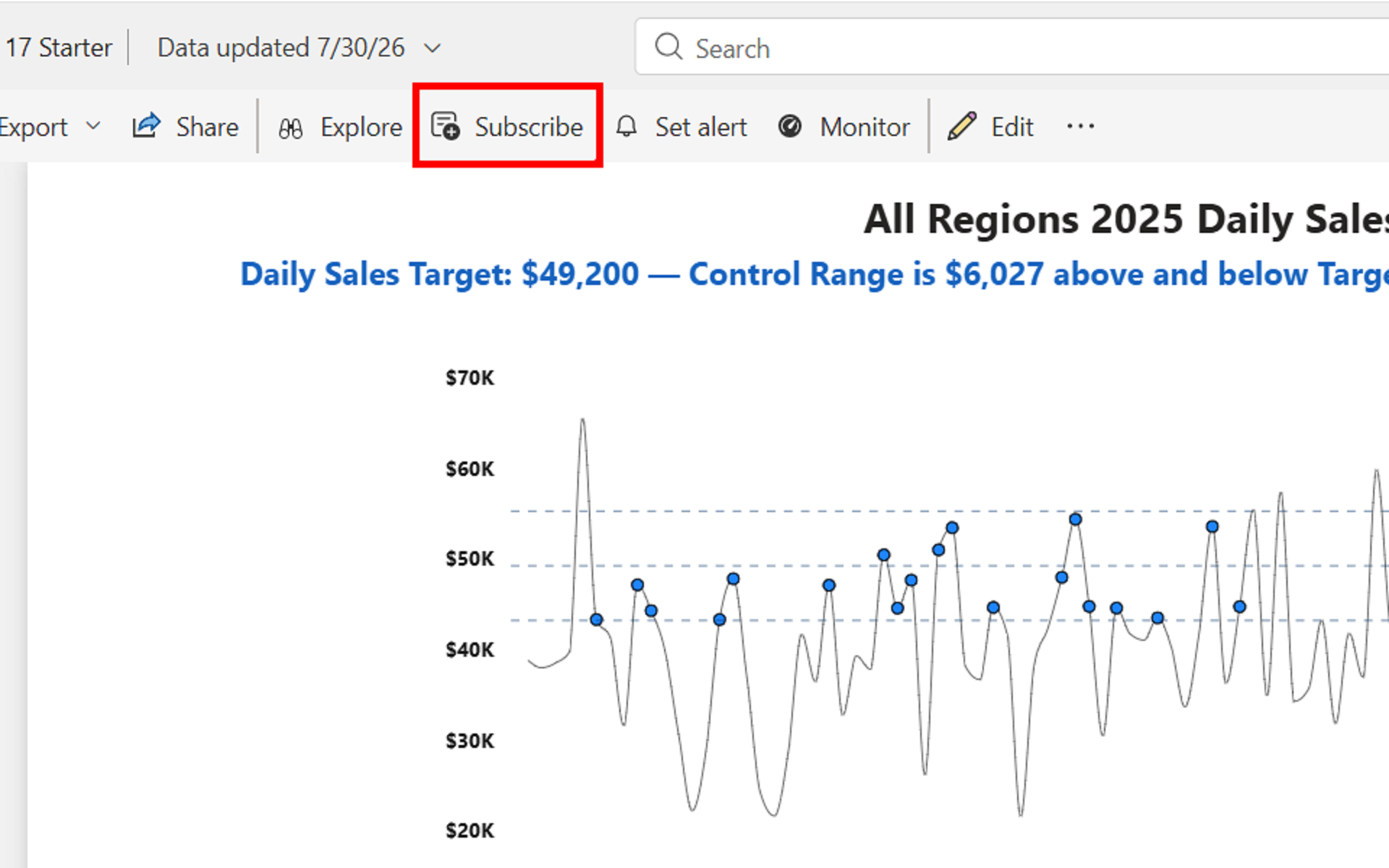Click the Share arrow icon

(x=146, y=126)
